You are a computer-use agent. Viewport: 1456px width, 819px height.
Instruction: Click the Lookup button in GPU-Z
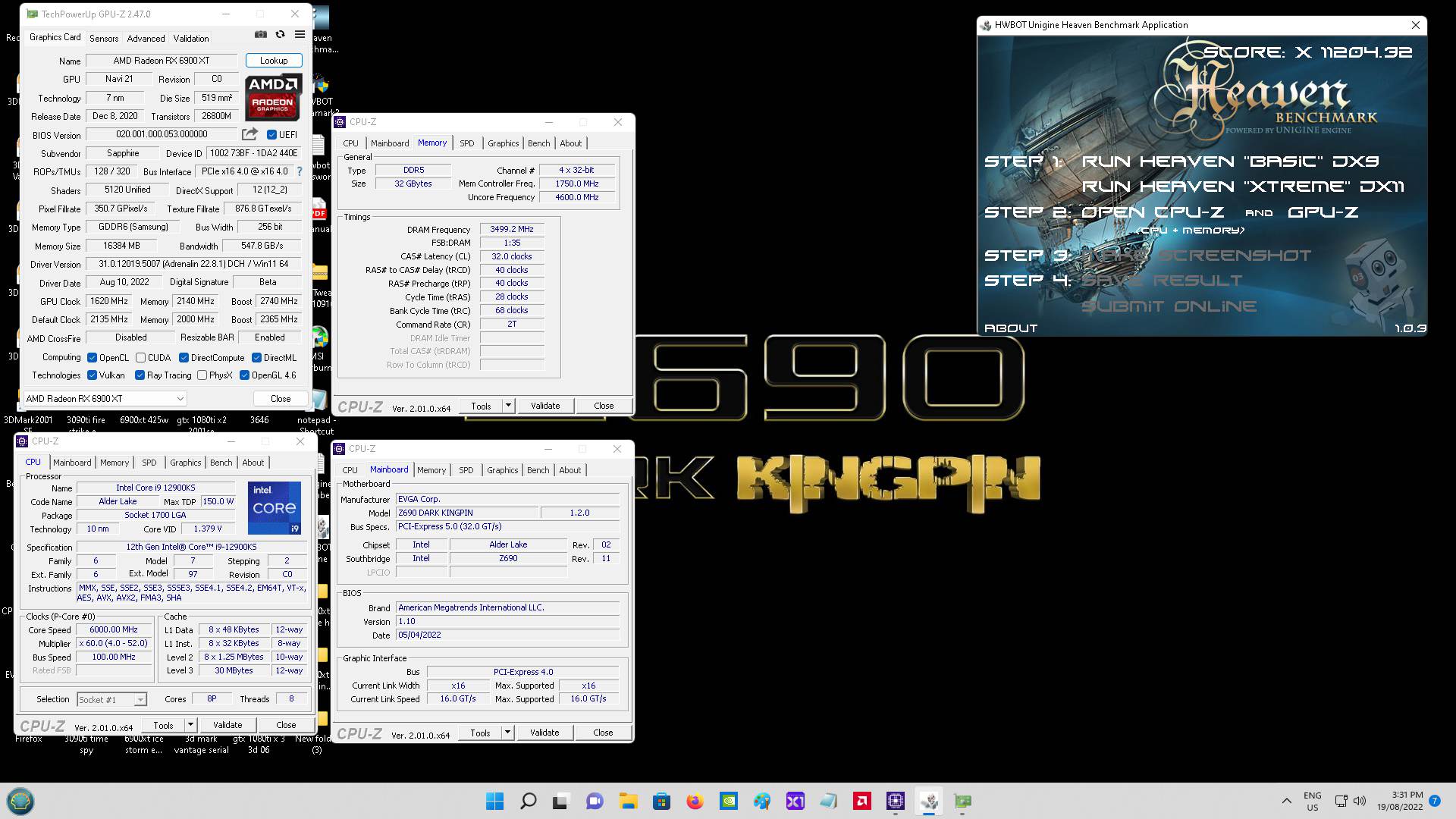point(274,61)
